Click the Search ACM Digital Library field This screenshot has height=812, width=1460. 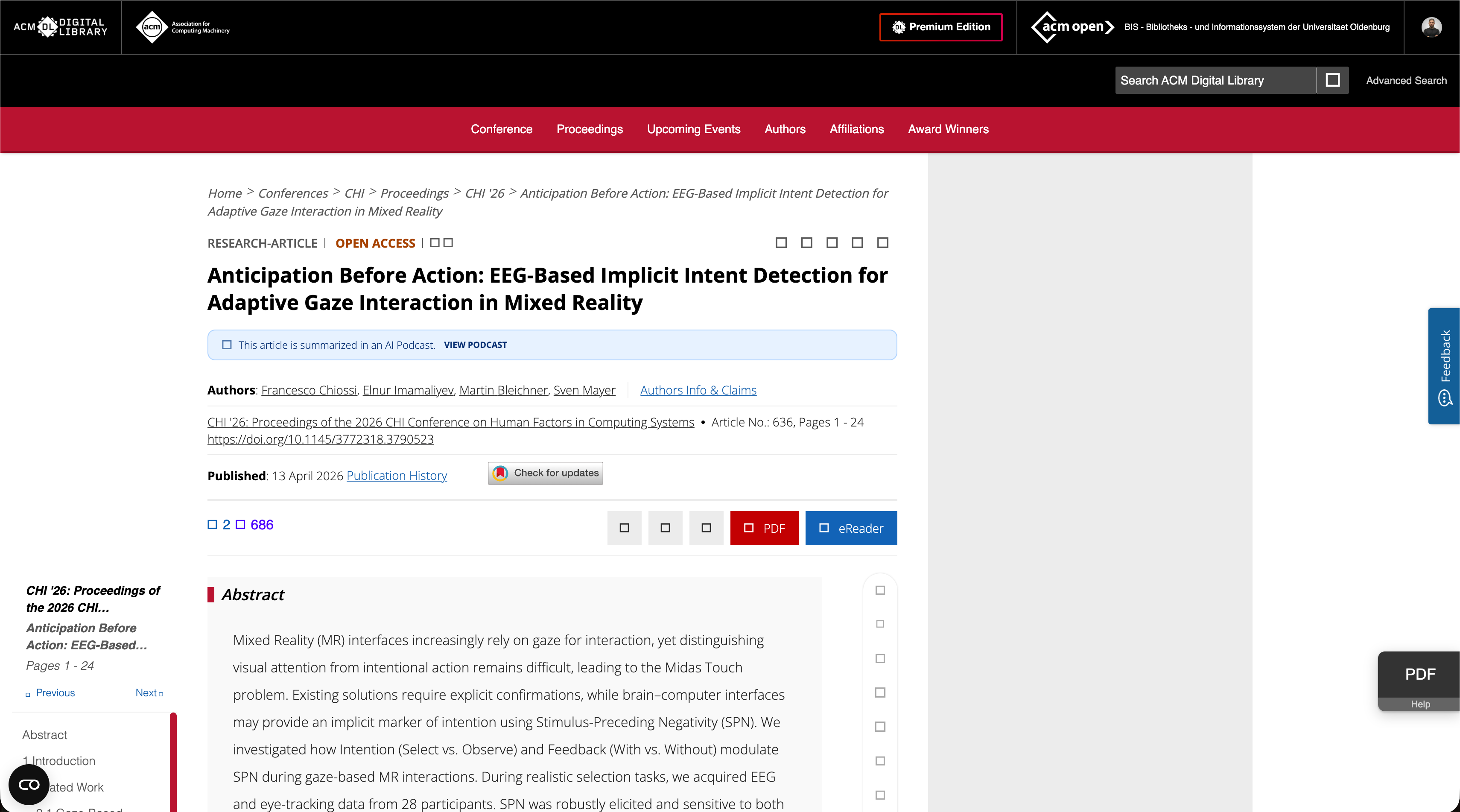[1215, 80]
